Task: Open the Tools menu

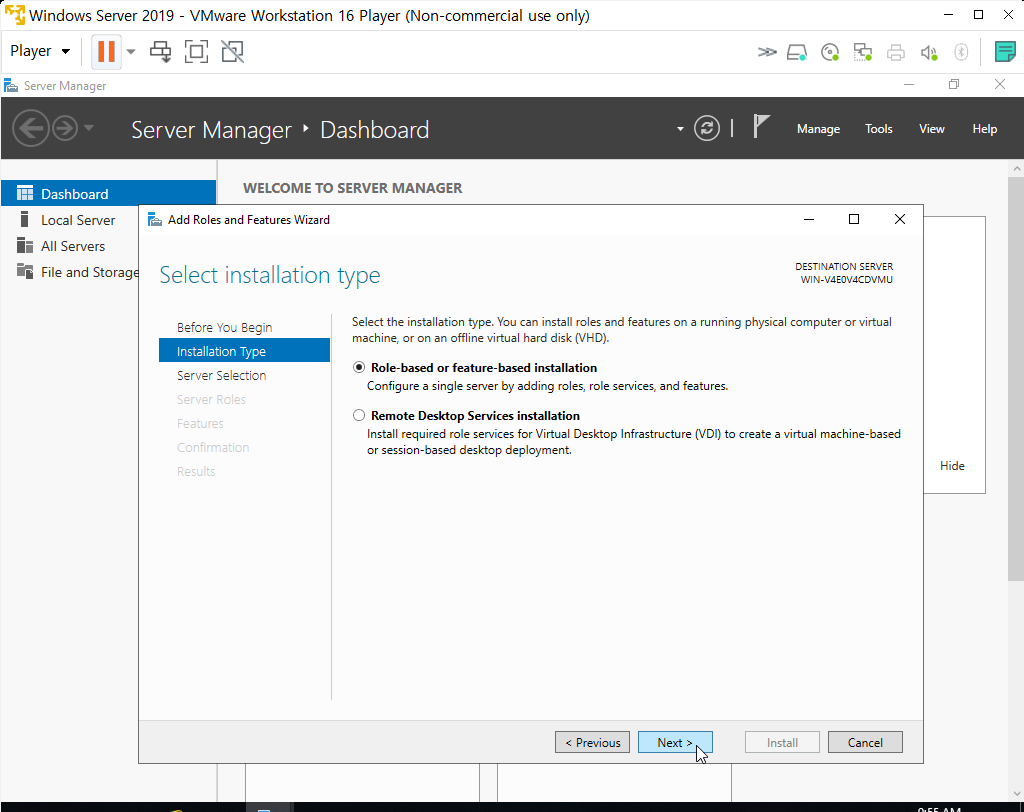Action: click(x=878, y=129)
